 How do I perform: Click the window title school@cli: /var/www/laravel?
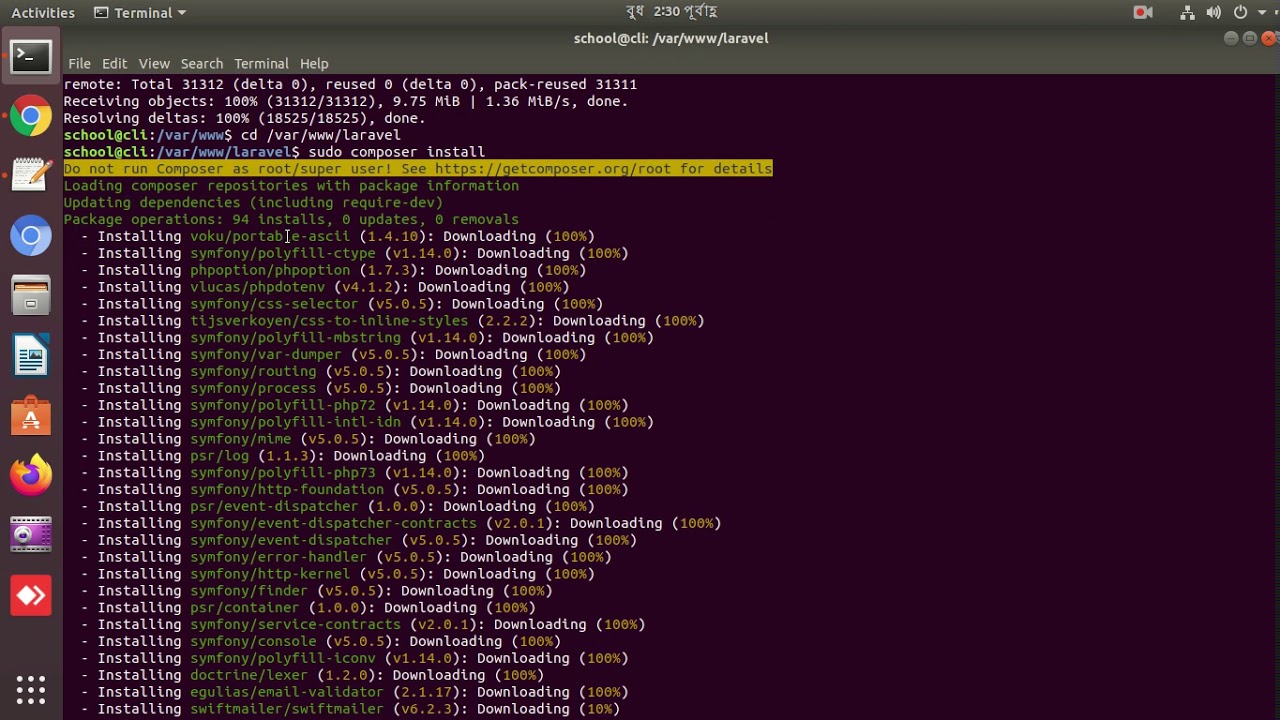pos(671,38)
